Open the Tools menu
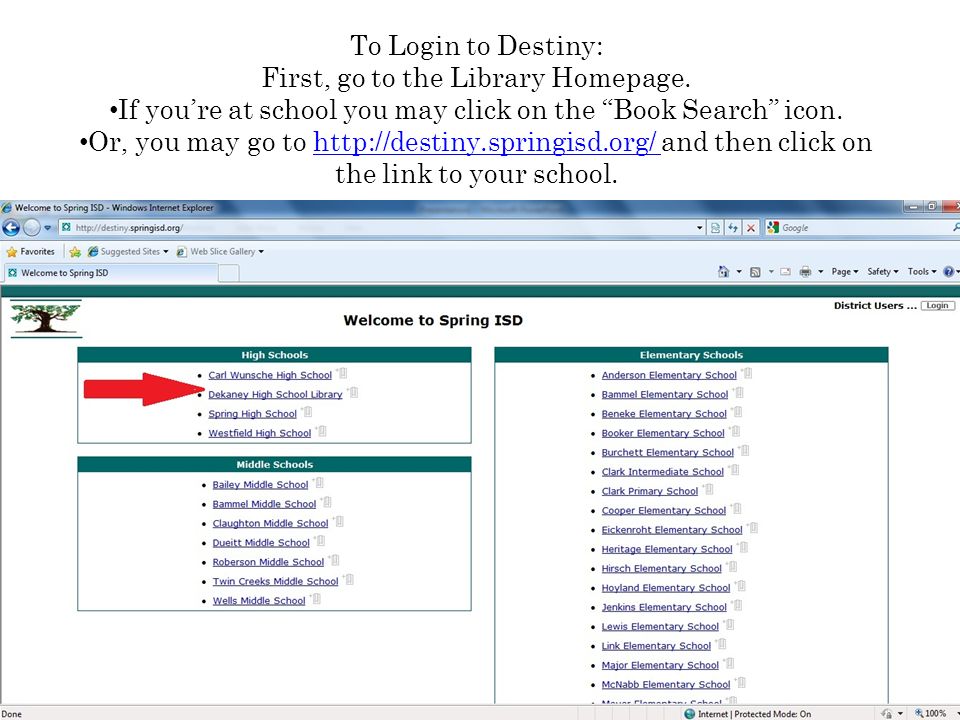 [x=922, y=272]
